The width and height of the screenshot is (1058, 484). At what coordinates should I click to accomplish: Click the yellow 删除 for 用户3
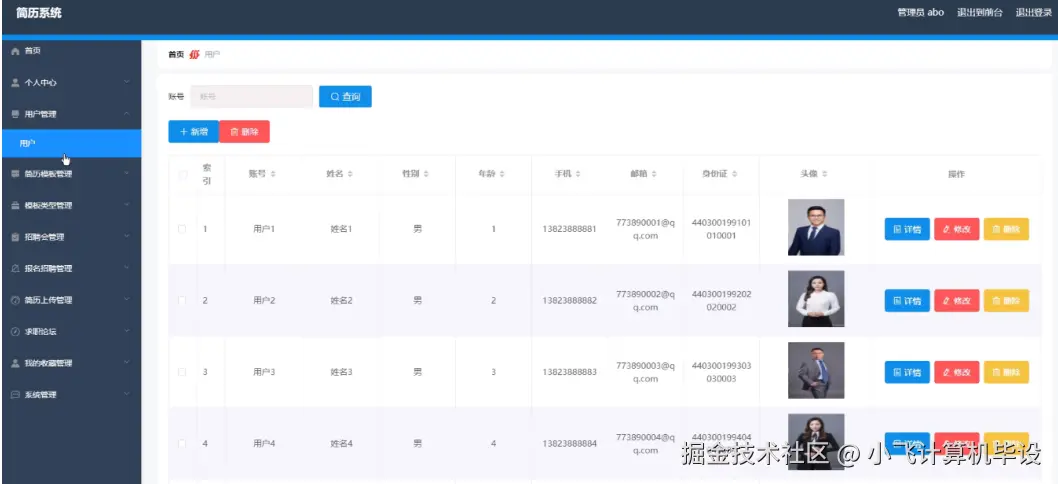[x=1006, y=372]
